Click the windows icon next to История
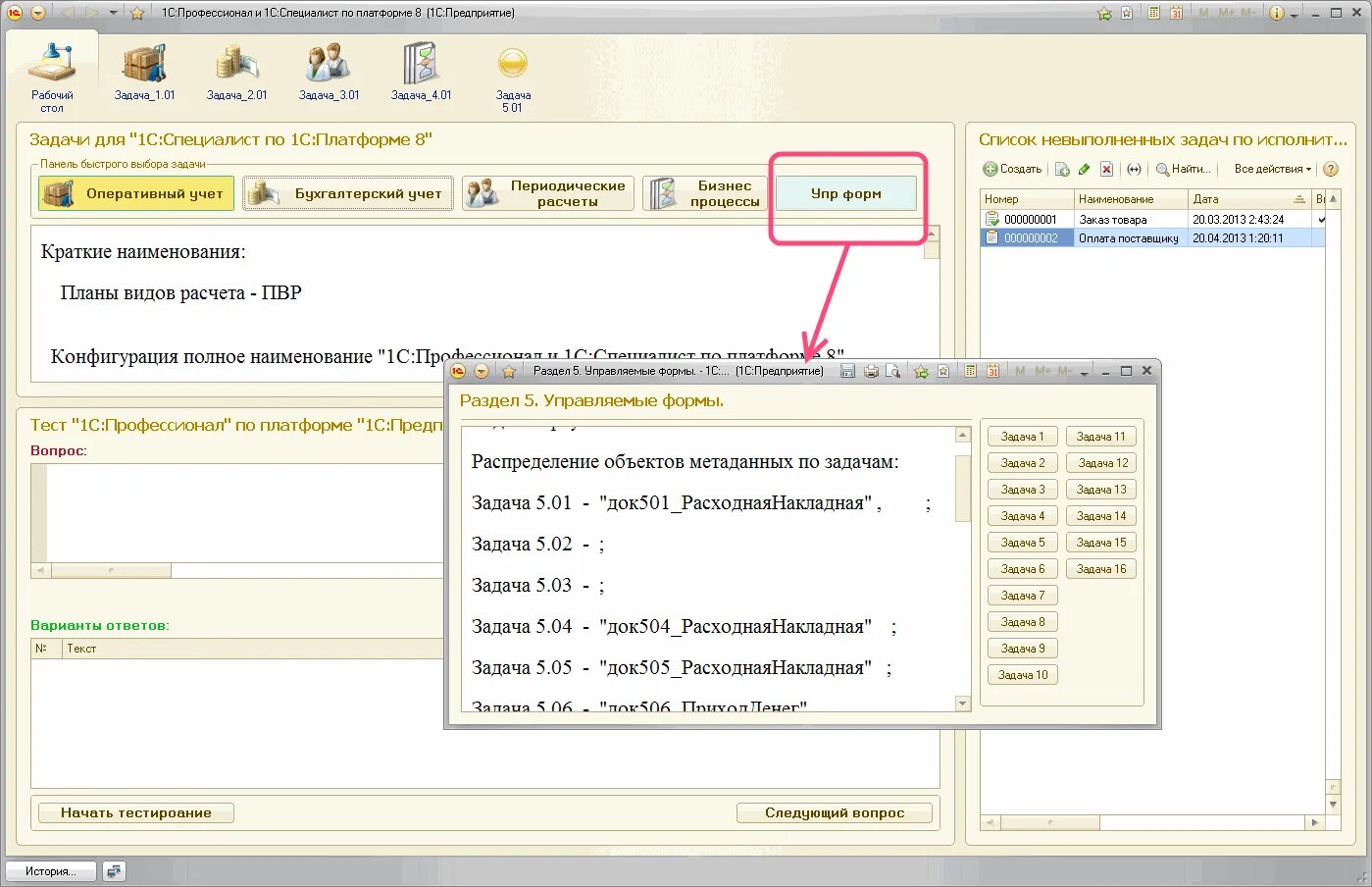 [114, 871]
